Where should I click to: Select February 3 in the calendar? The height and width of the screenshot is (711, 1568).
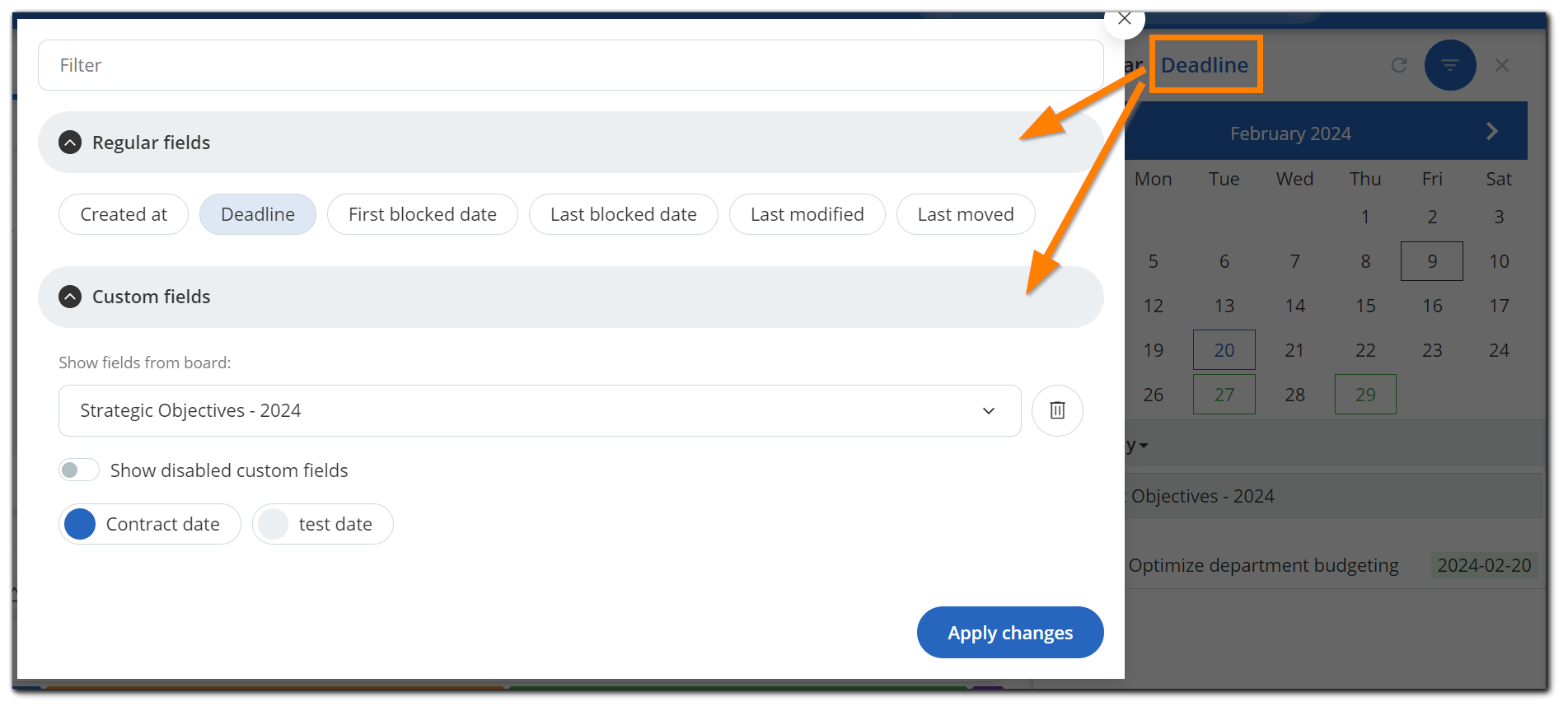point(1499,217)
